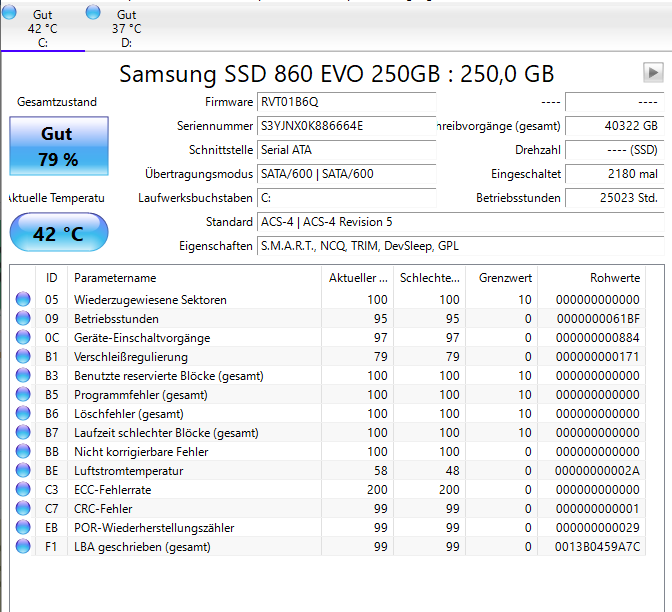Select the Programmfehler (gesamt) parameter name
This screenshot has width=672, height=612.
(141, 395)
